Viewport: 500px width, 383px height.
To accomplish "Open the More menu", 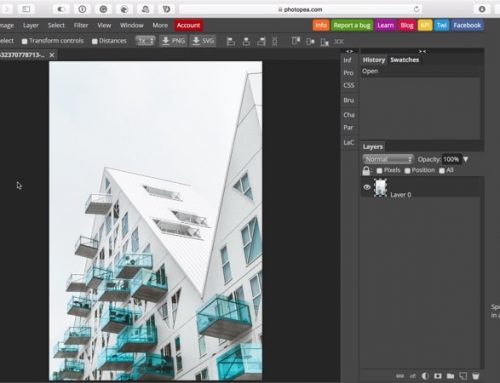I will coord(160,25).
